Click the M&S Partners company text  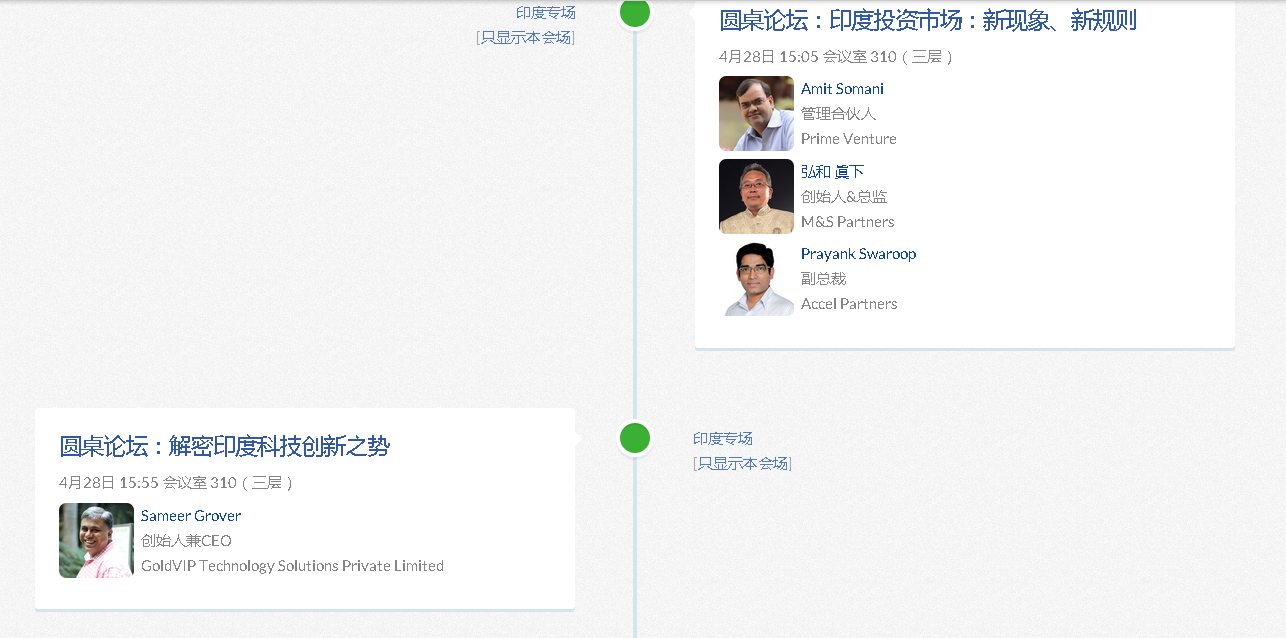pos(847,222)
